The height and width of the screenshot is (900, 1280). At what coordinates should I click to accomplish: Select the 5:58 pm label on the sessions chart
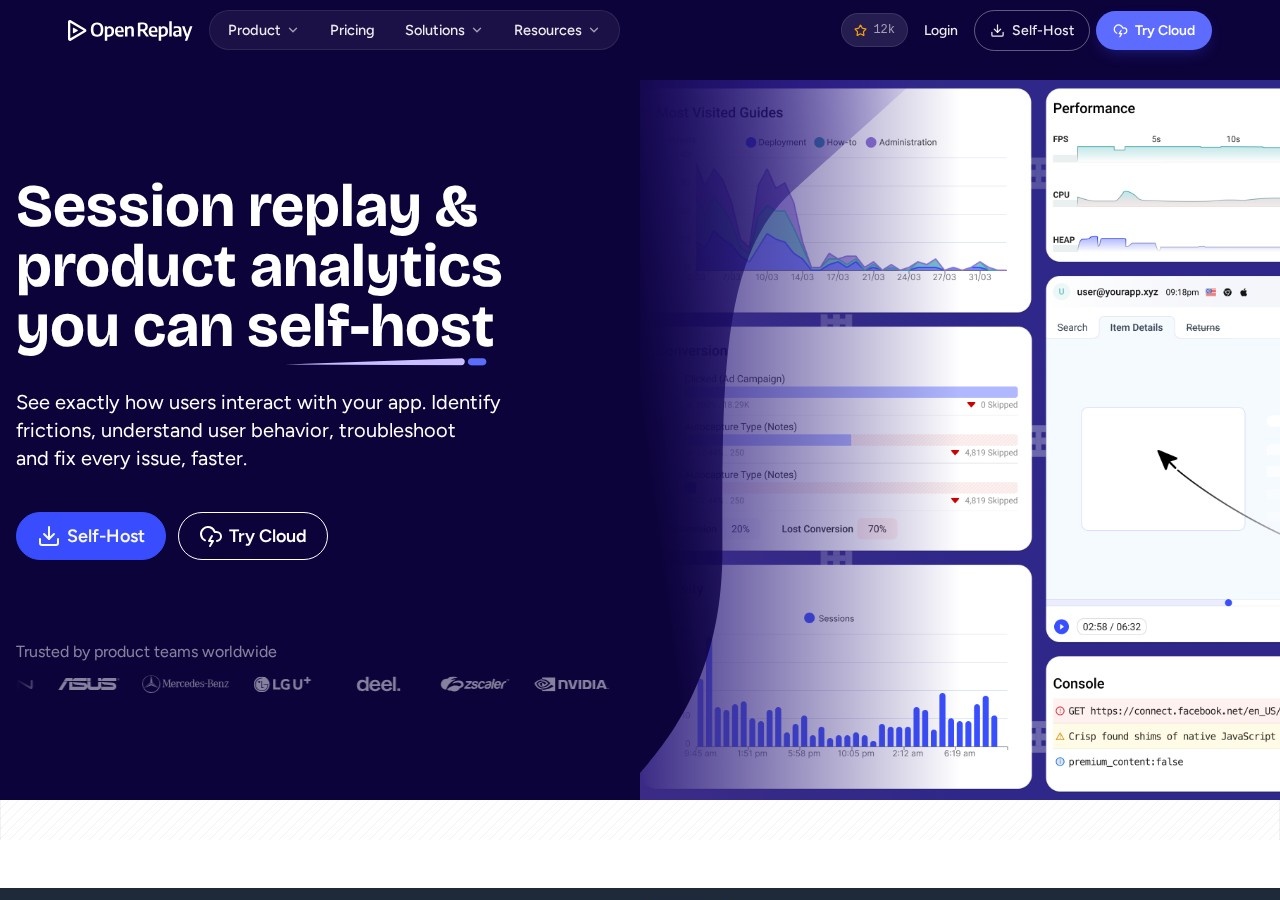(804, 753)
